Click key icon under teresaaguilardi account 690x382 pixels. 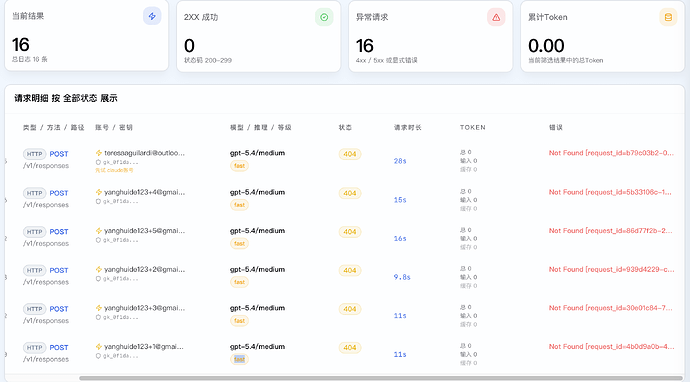coord(98,162)
